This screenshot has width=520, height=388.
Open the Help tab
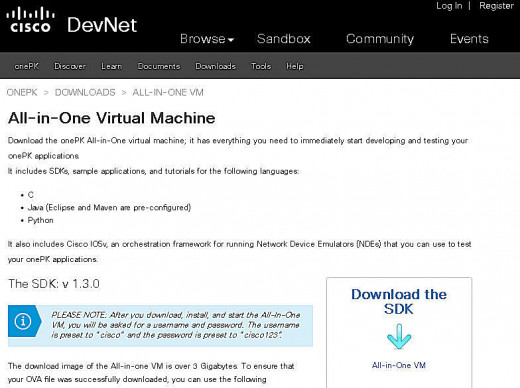(295, 66)
